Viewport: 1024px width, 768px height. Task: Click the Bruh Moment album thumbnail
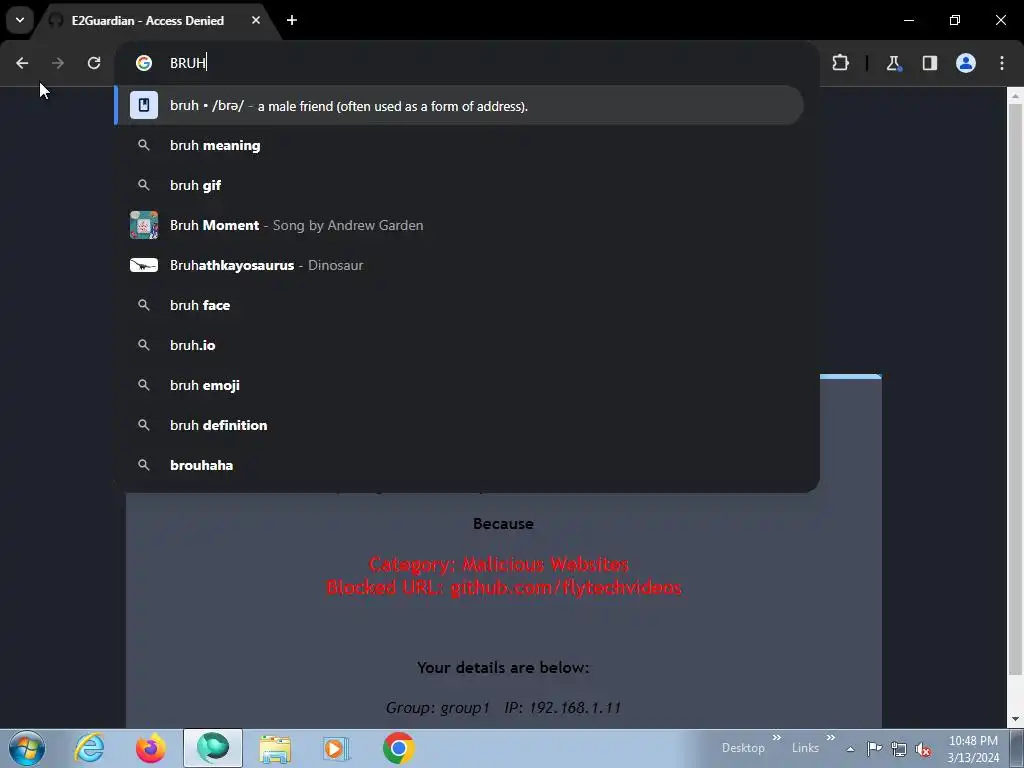144,225
